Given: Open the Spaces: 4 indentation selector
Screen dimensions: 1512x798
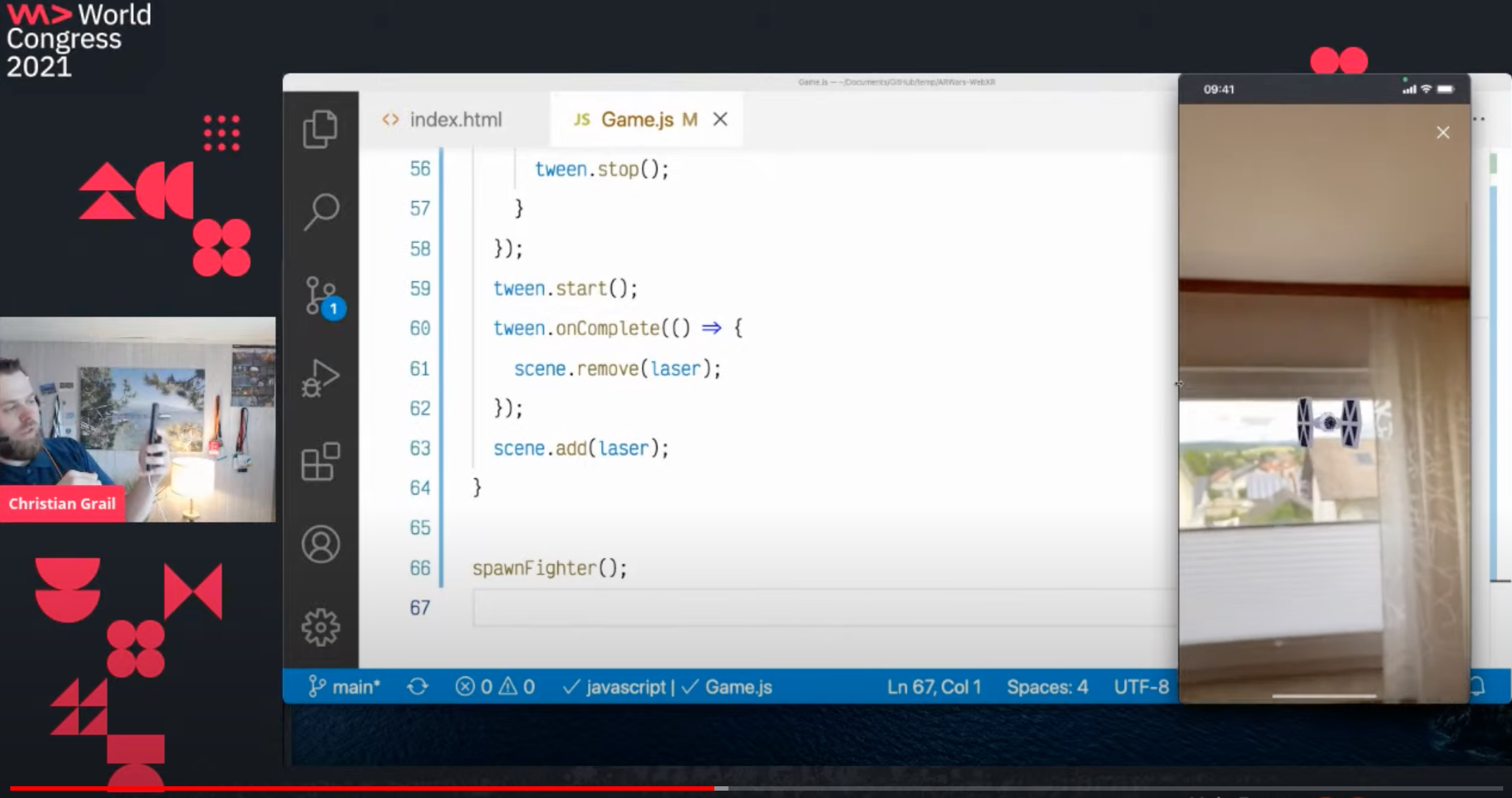Looking at the screenshot, I should pyautogui.click(x=1046, y=687).
